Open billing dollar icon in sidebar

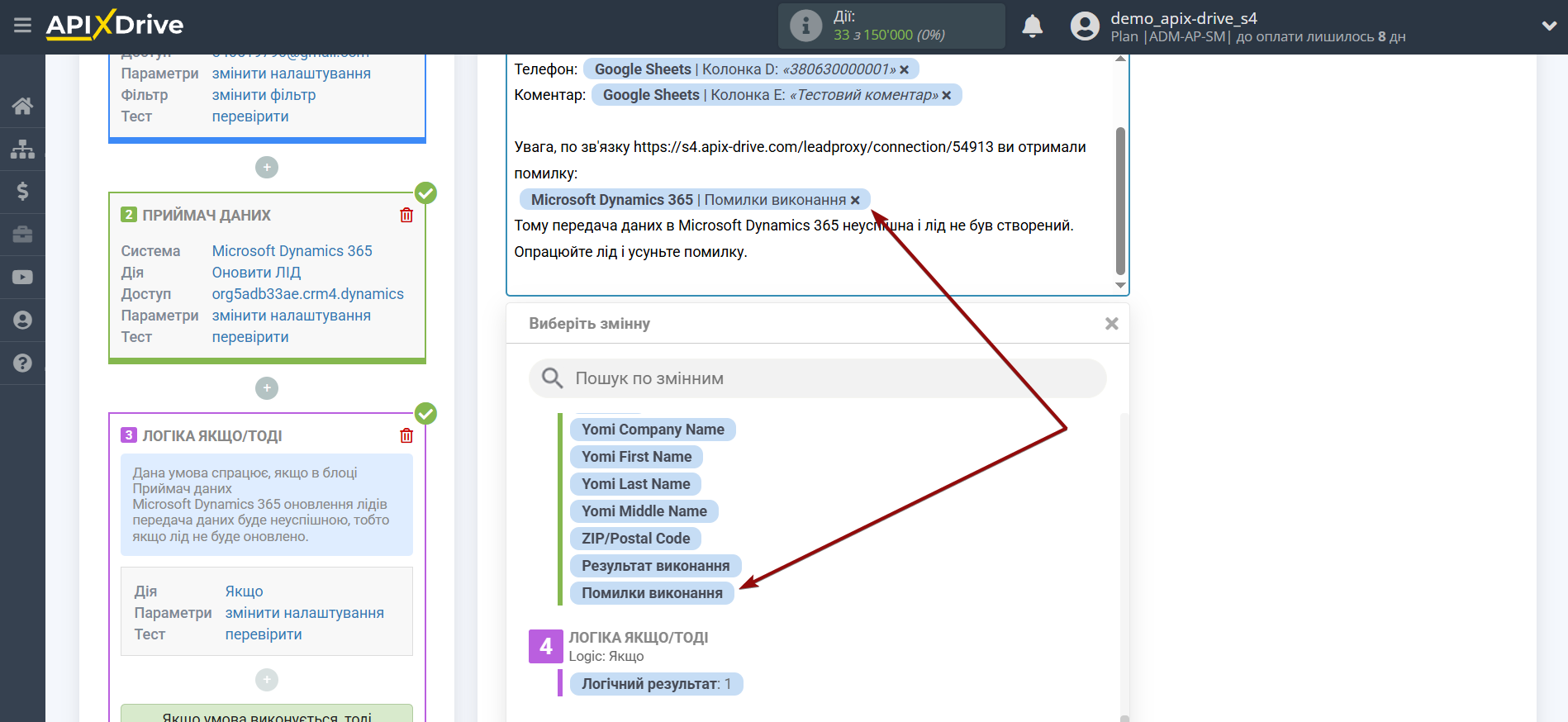coord(22,192)
